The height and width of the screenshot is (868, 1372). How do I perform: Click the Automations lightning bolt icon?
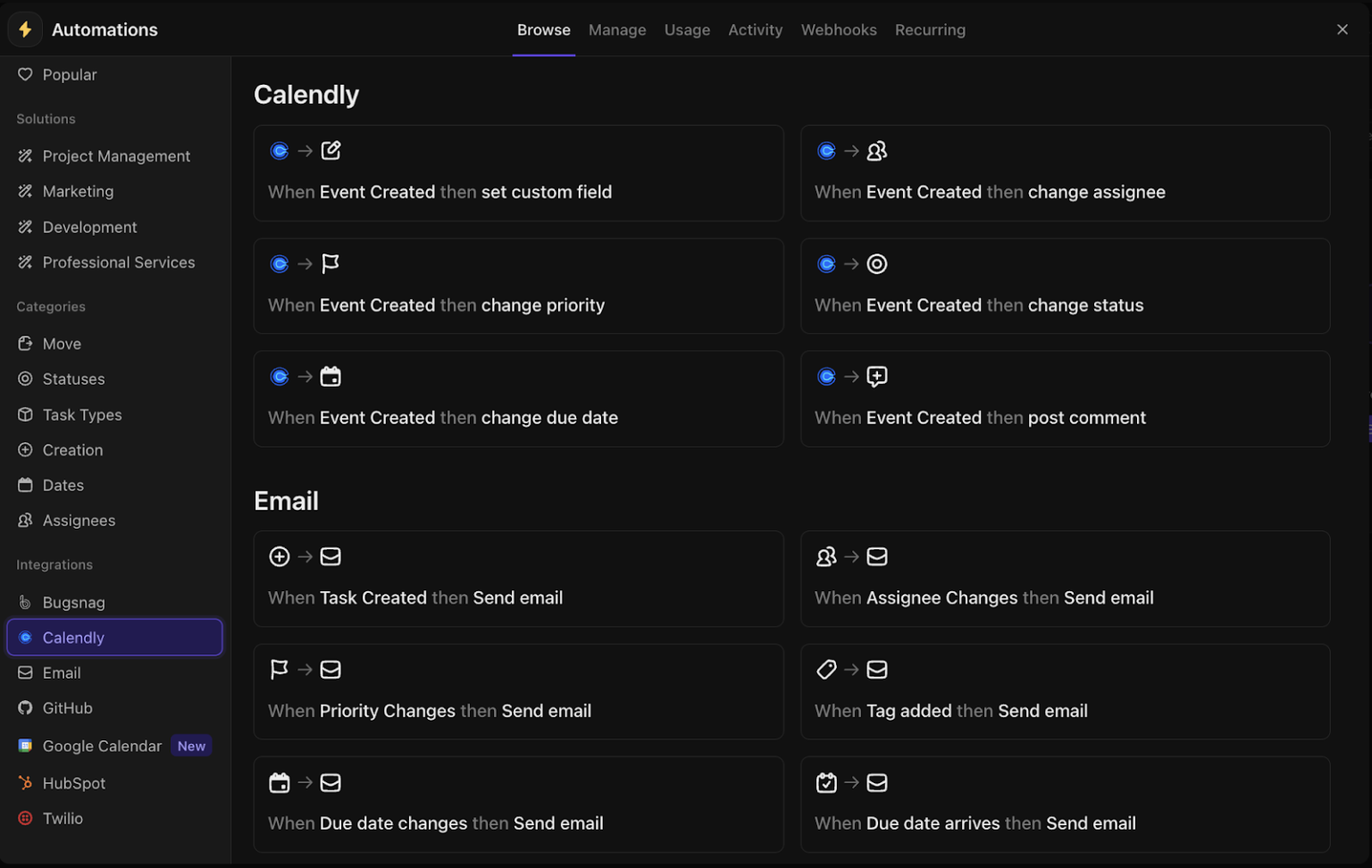[x=25, y=29]
